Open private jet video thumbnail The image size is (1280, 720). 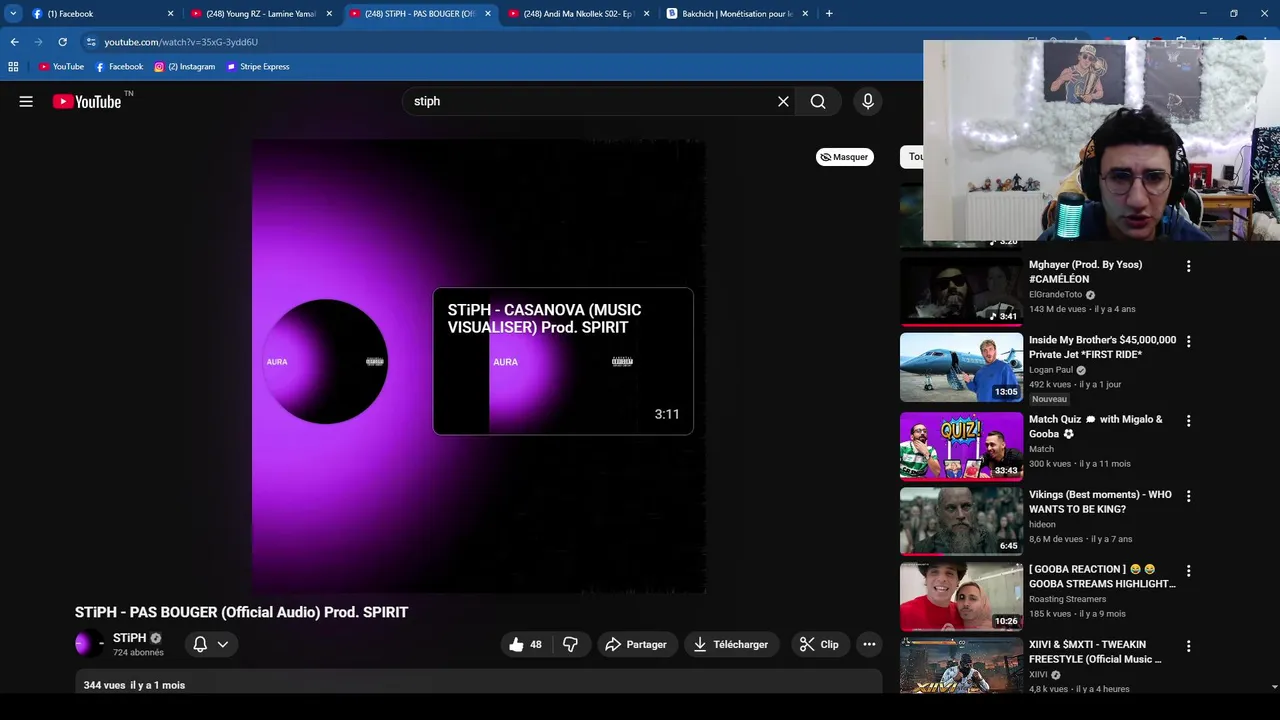(961, 367)
